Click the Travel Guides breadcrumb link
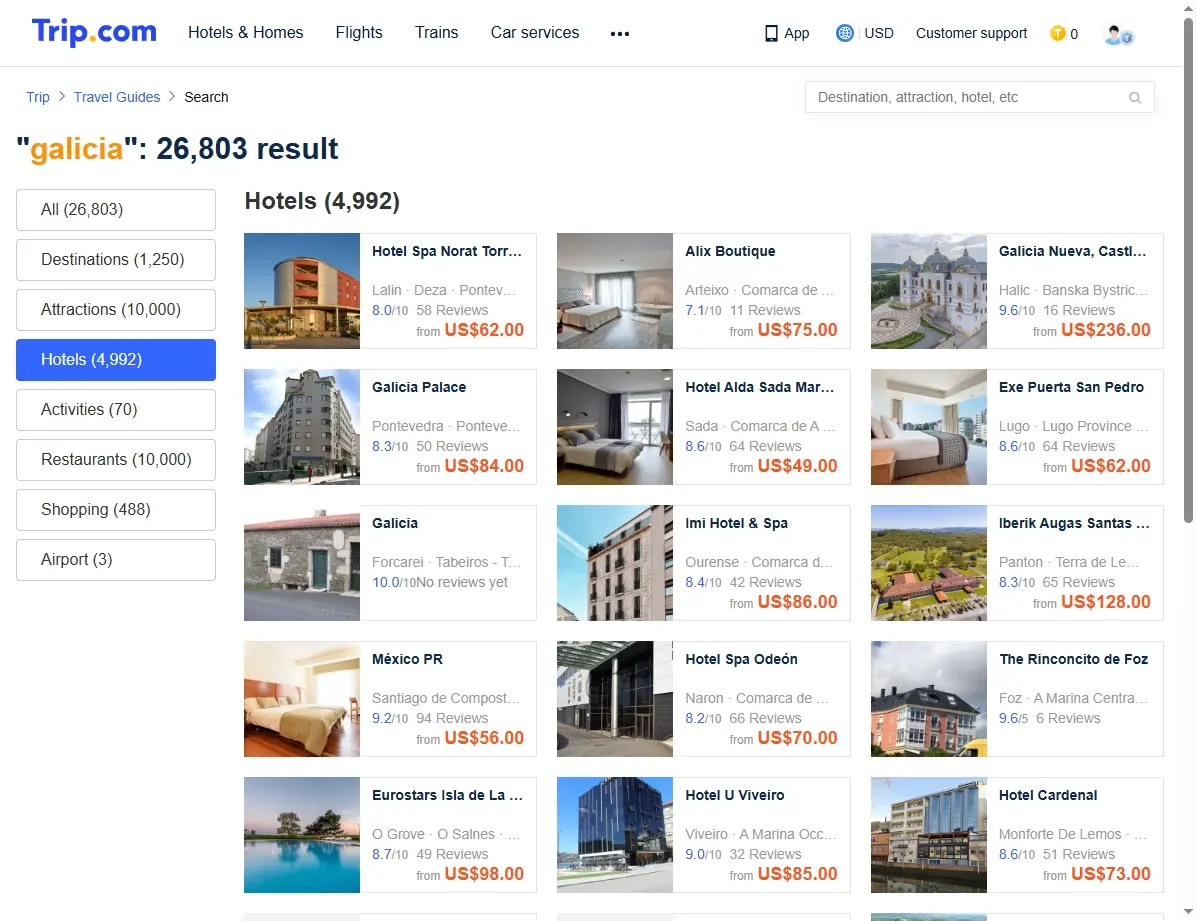The image size is (1196, 921). point(117,97)
